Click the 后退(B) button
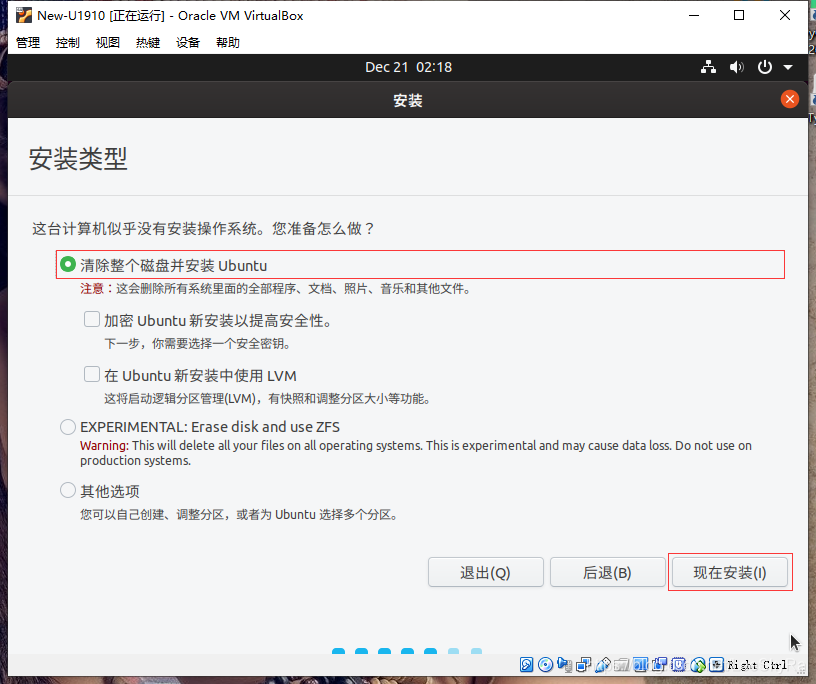The width and height of the screenshot is (816, 684). (x=607, y=573)
